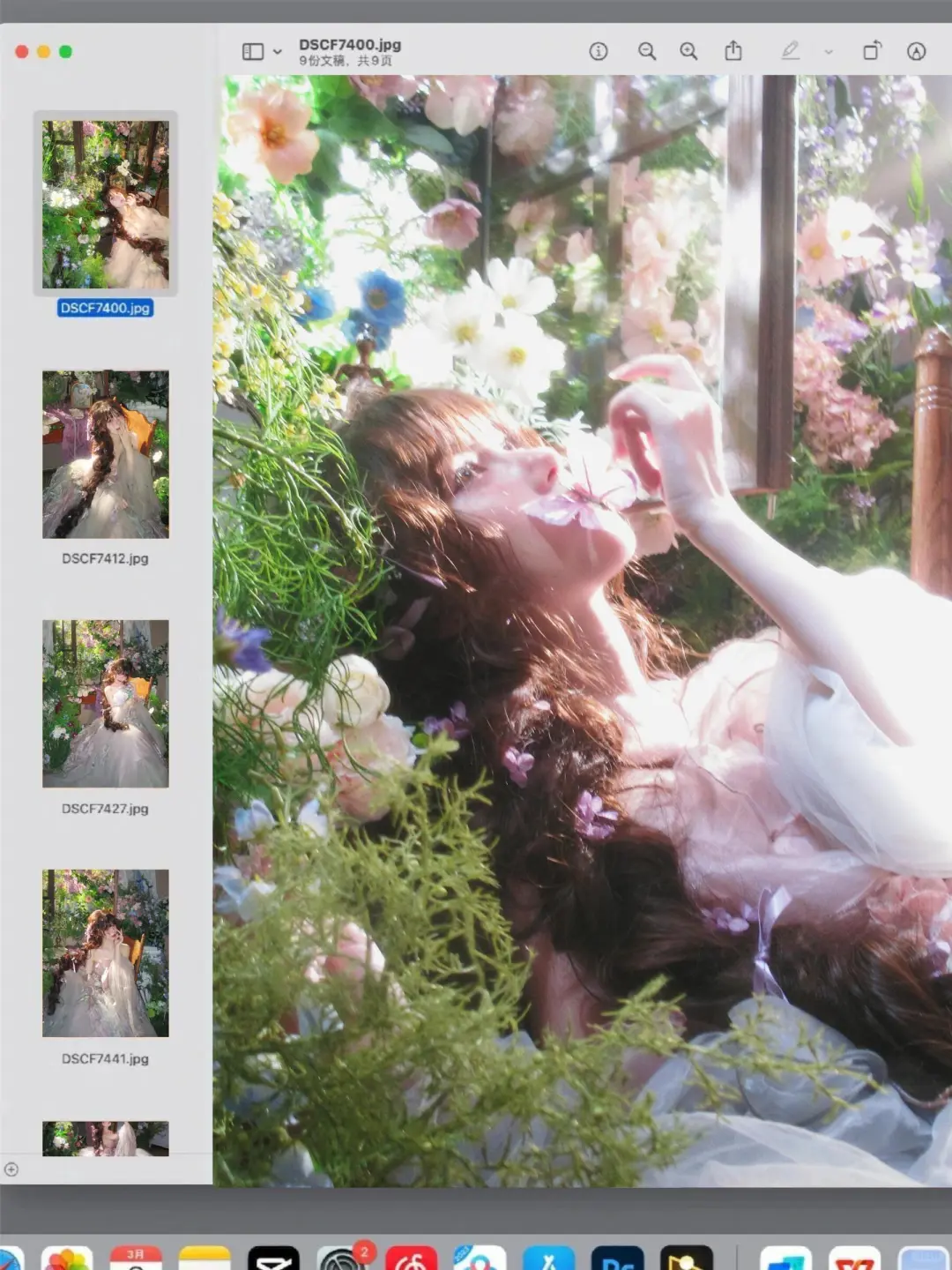Click the DSCF7427.jpg file name label
The height and width of the screenshot is (1270, 952).
[106, 808]
